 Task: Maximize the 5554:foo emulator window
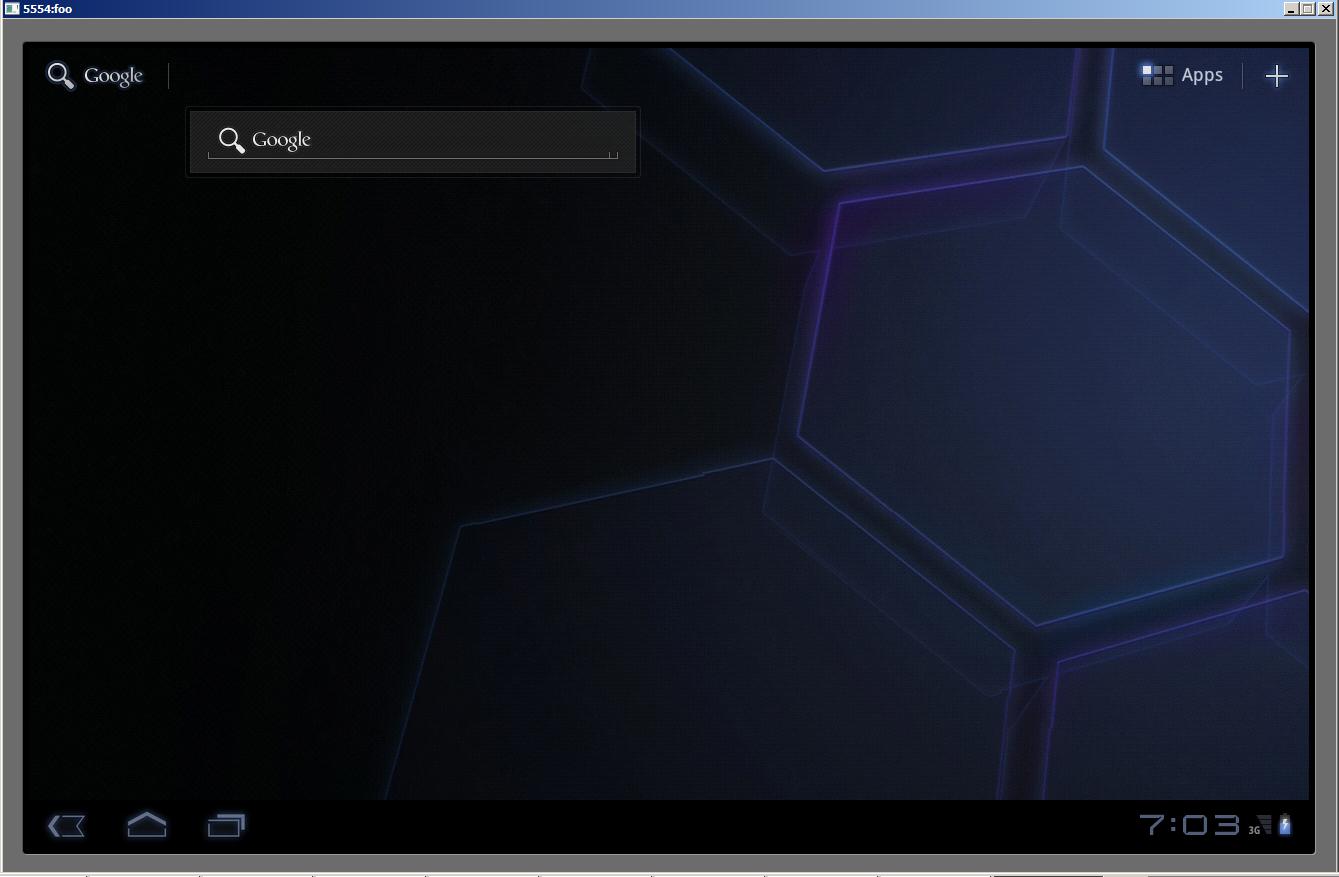pyautogui.click(x=1308, y=9)
